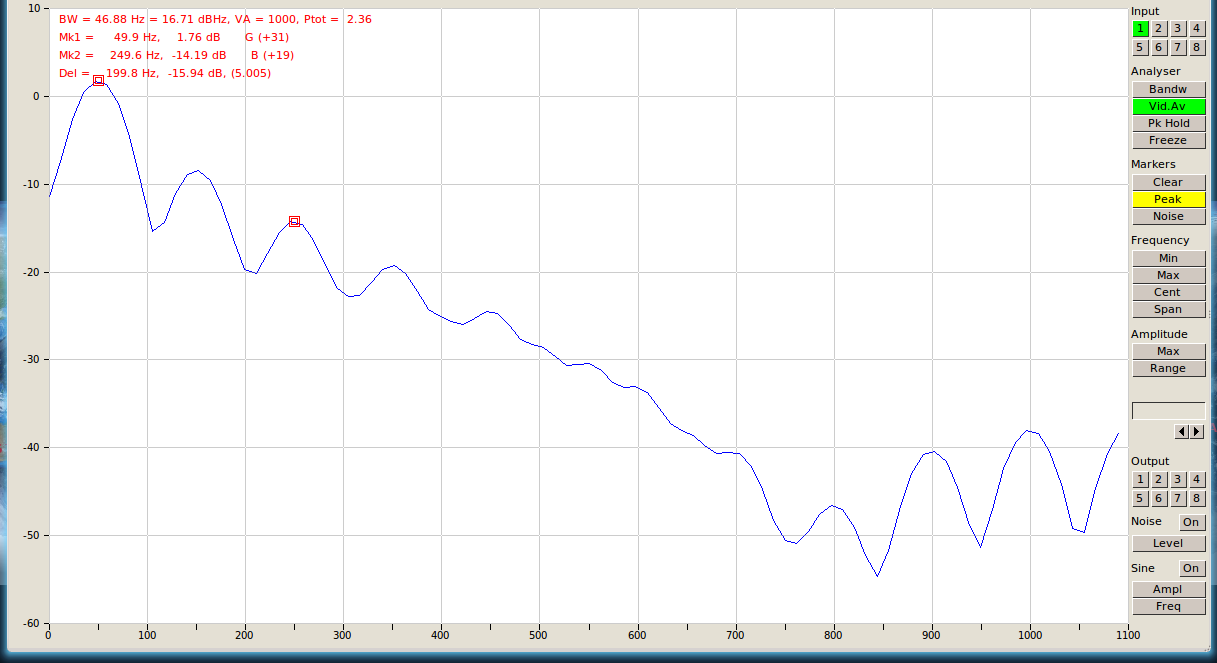
Task: Select output channel 3
Action: pos(1178,480)
